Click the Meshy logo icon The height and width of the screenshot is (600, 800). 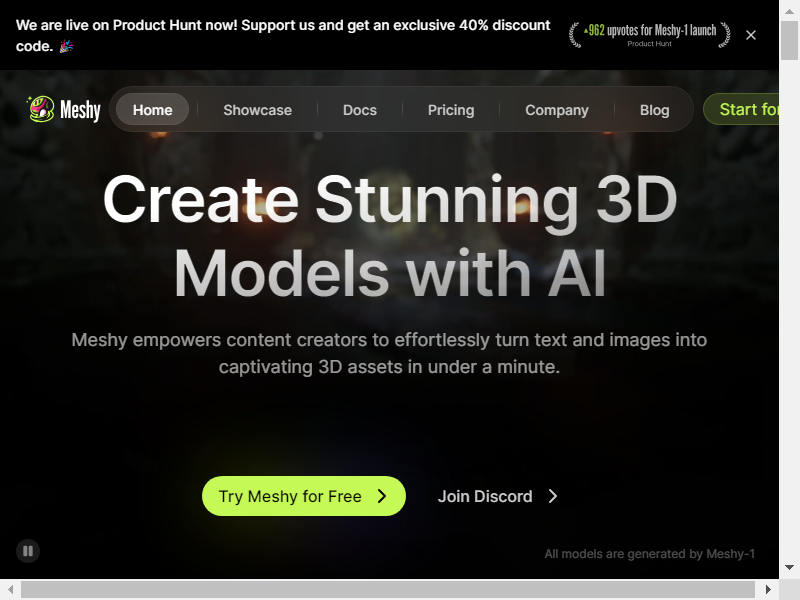tap(41, 109)
